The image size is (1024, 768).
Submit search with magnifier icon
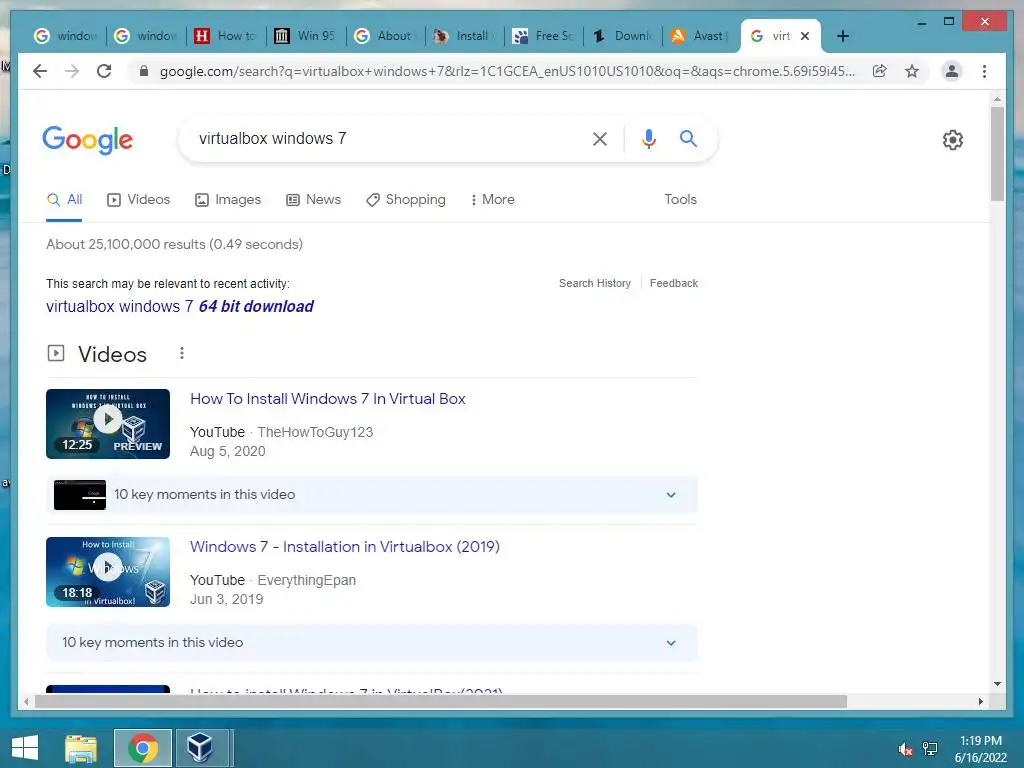click(688, 138)
